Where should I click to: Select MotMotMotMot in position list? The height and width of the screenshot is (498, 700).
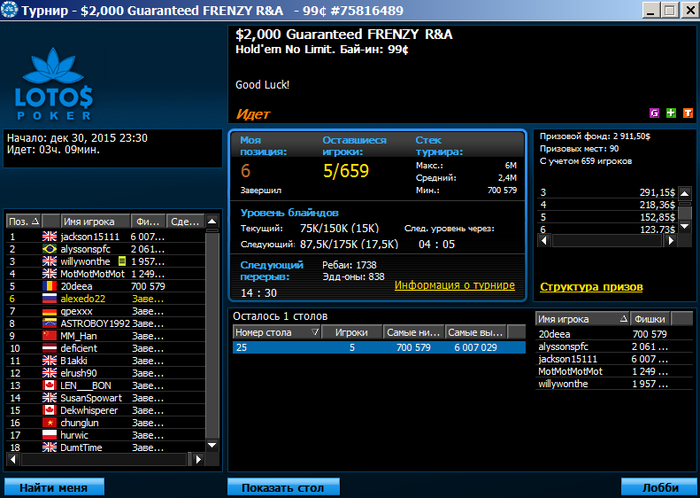[x=105, y=274]
